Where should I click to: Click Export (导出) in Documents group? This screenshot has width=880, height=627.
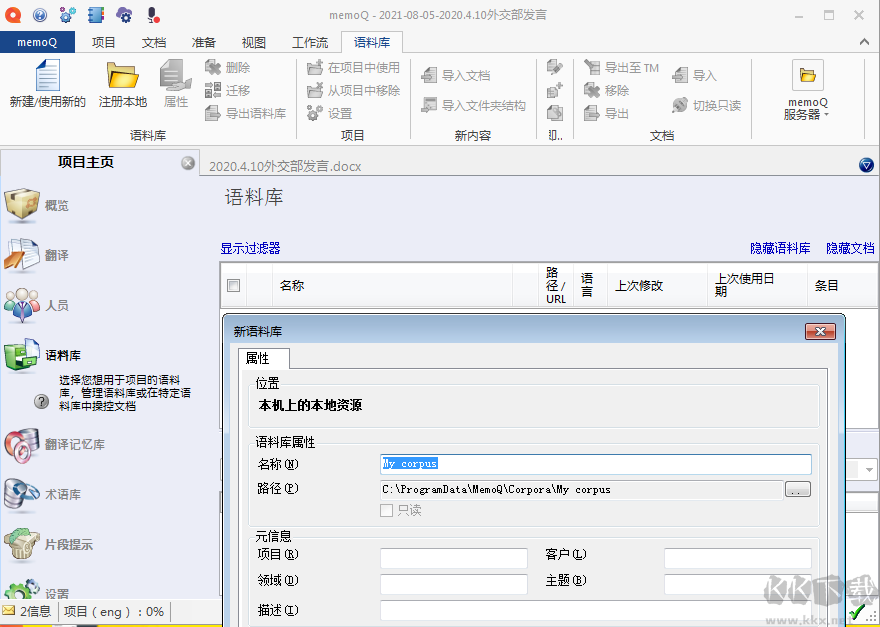pyautogui.click(x=606, y=113)
